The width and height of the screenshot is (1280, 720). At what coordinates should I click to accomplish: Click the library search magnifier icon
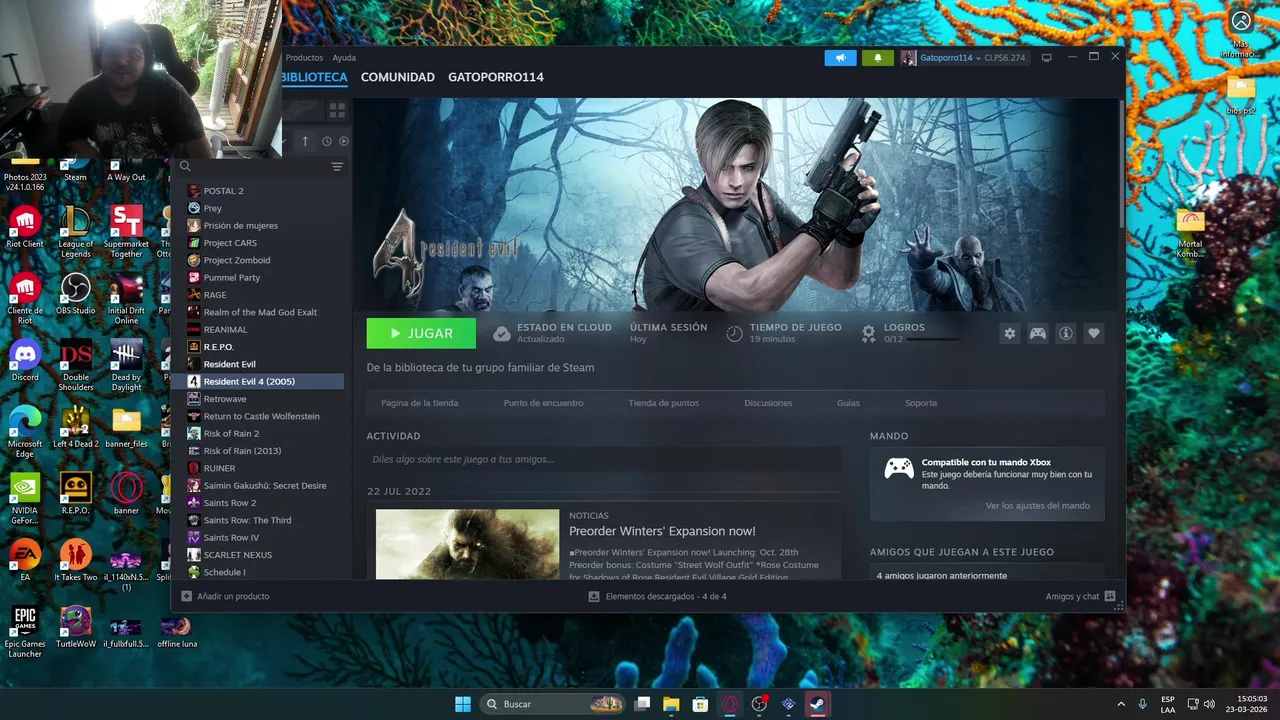tap(185, 167)
